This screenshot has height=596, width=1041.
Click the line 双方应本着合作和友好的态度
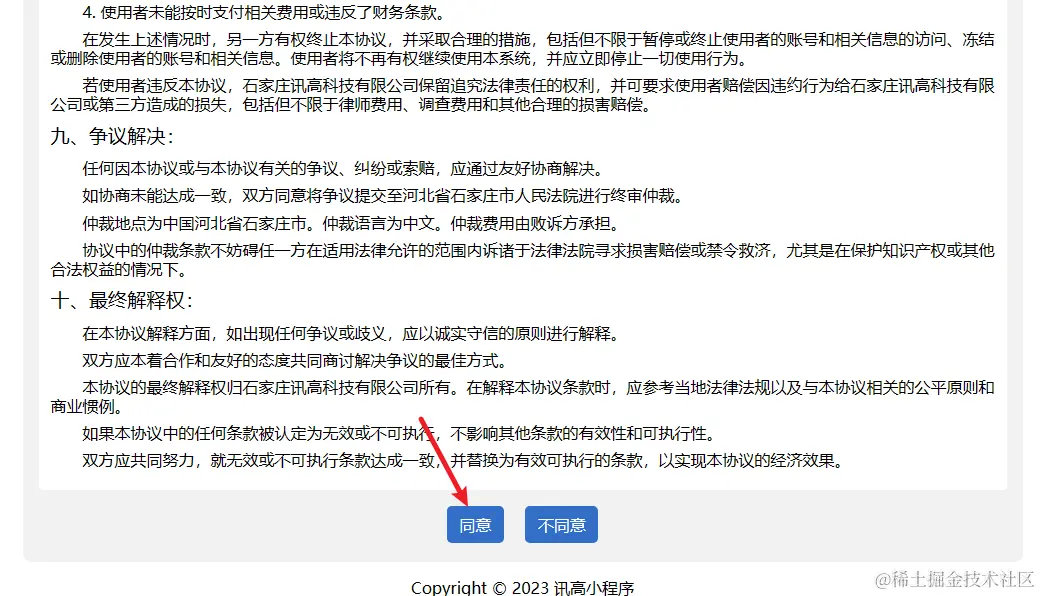point(295,360)
